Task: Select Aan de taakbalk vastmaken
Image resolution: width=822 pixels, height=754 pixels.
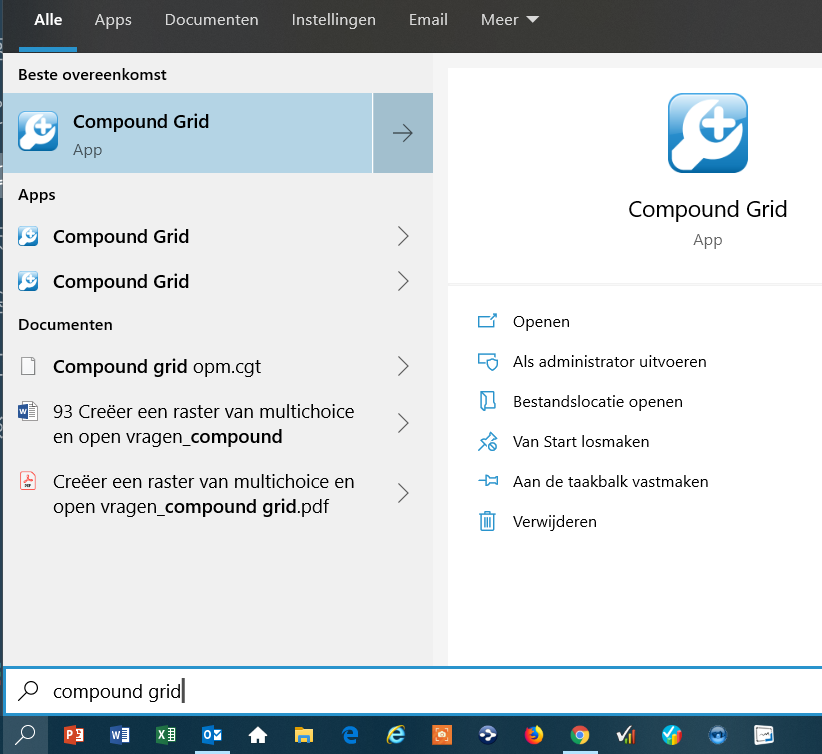Action: click(x=611, y=481)
